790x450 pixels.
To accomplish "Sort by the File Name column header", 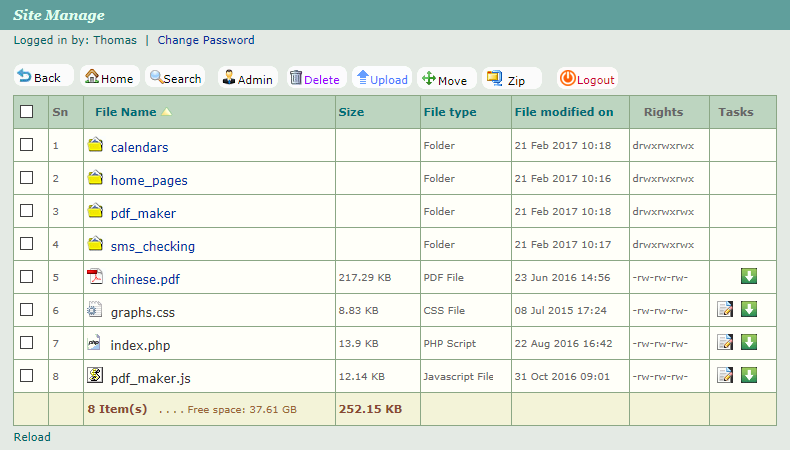I will [x=125, y=112].
